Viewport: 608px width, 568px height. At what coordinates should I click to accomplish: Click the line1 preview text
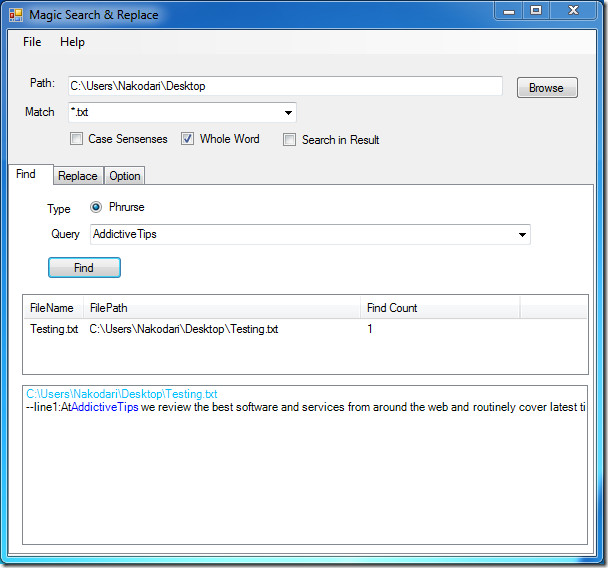pos(306,407)
